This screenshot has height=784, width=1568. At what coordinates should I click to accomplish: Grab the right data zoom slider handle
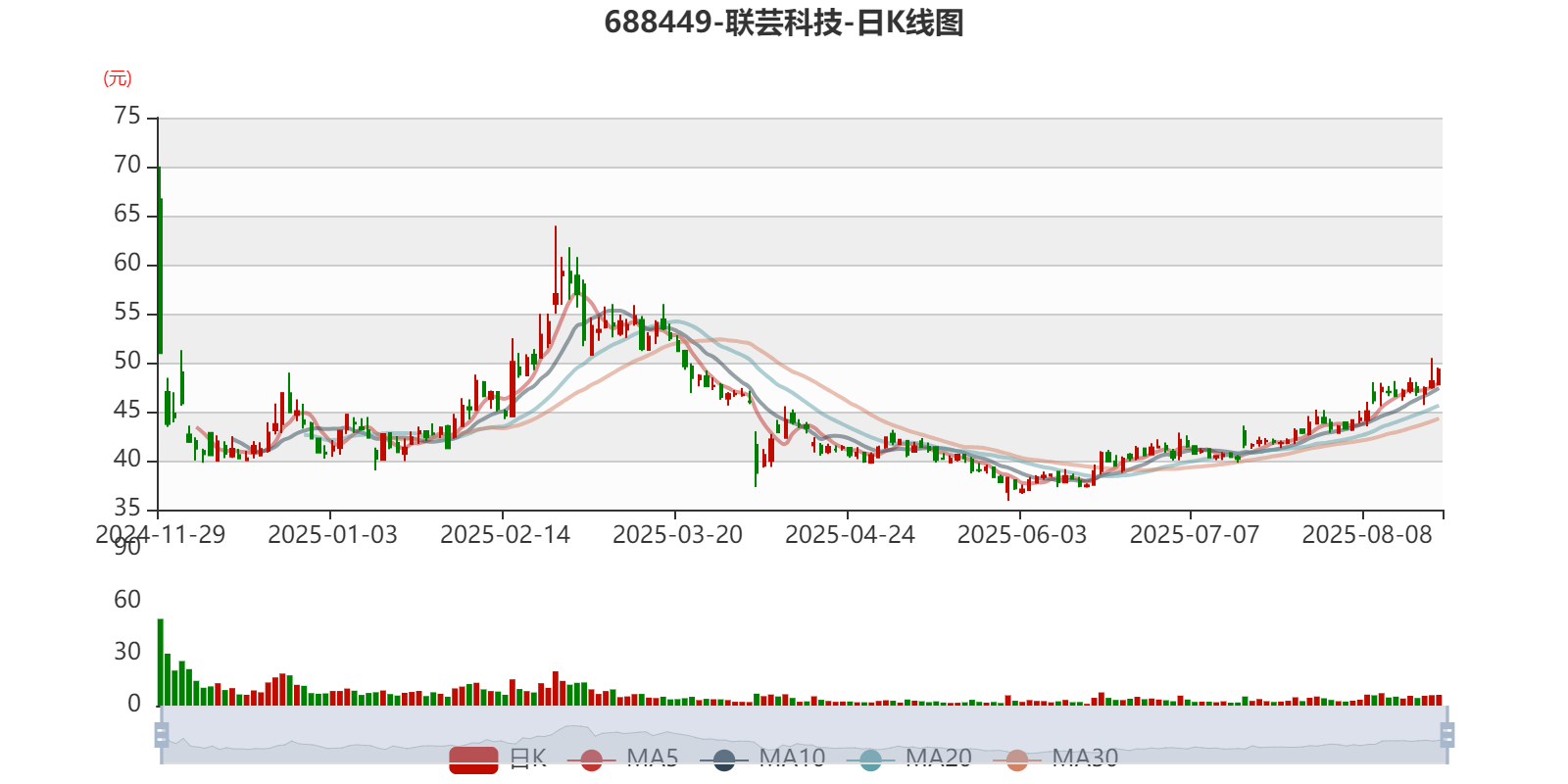pos(1447,734)
